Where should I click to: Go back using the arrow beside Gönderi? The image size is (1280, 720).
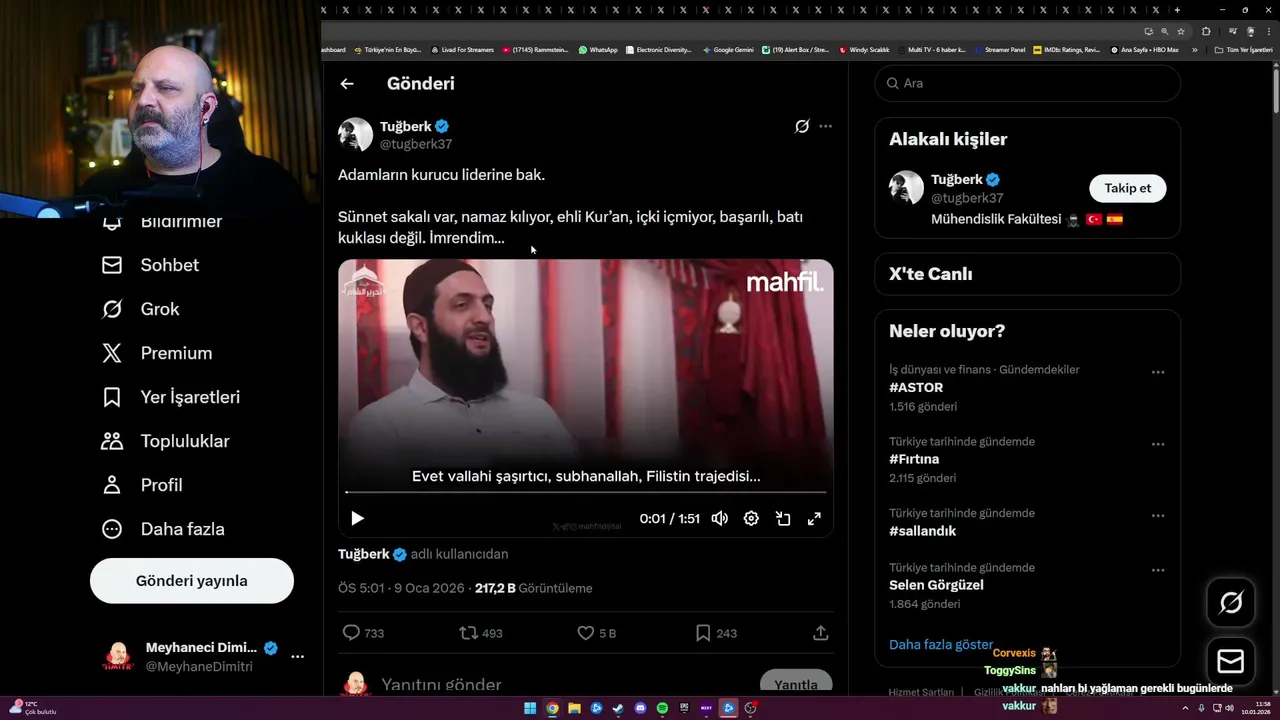(x=347, y=84)
